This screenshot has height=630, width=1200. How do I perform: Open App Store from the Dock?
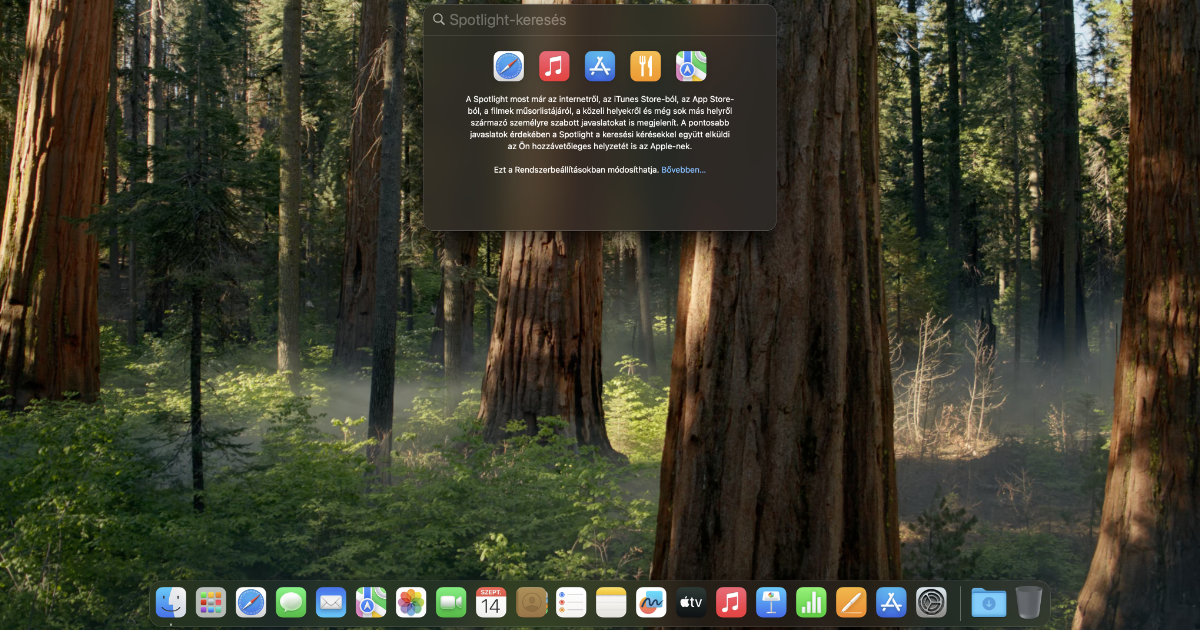click(891, 602)
